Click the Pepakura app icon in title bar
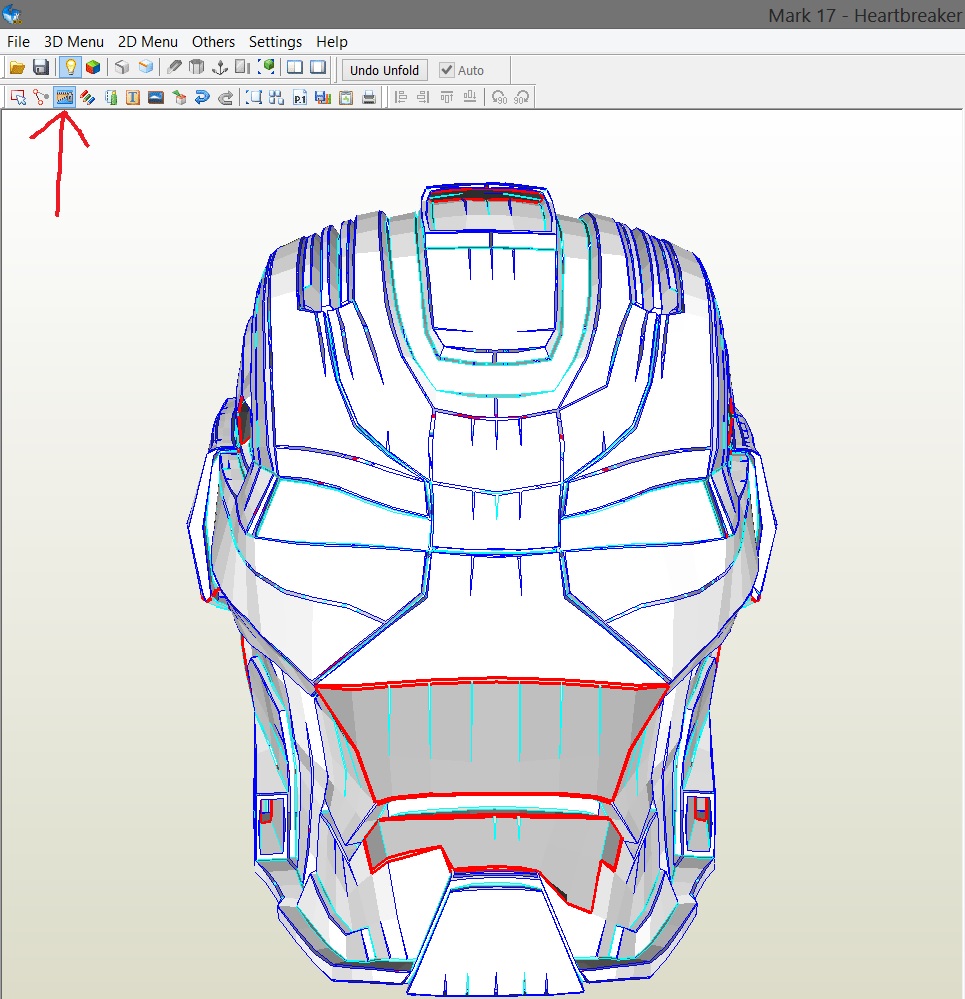 [11, 14]
